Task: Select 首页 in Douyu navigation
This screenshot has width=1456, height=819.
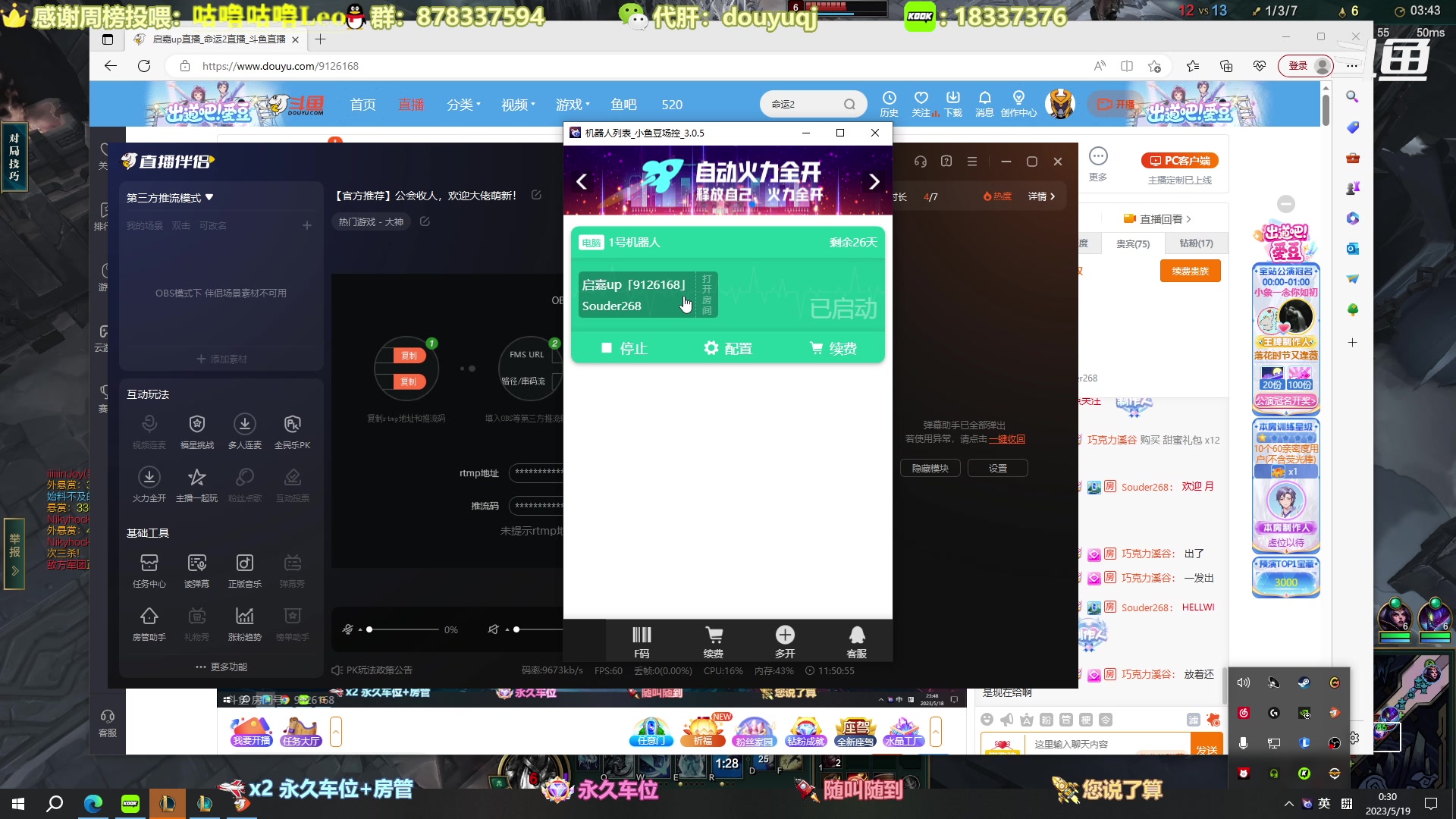Action: click(363, 105)
